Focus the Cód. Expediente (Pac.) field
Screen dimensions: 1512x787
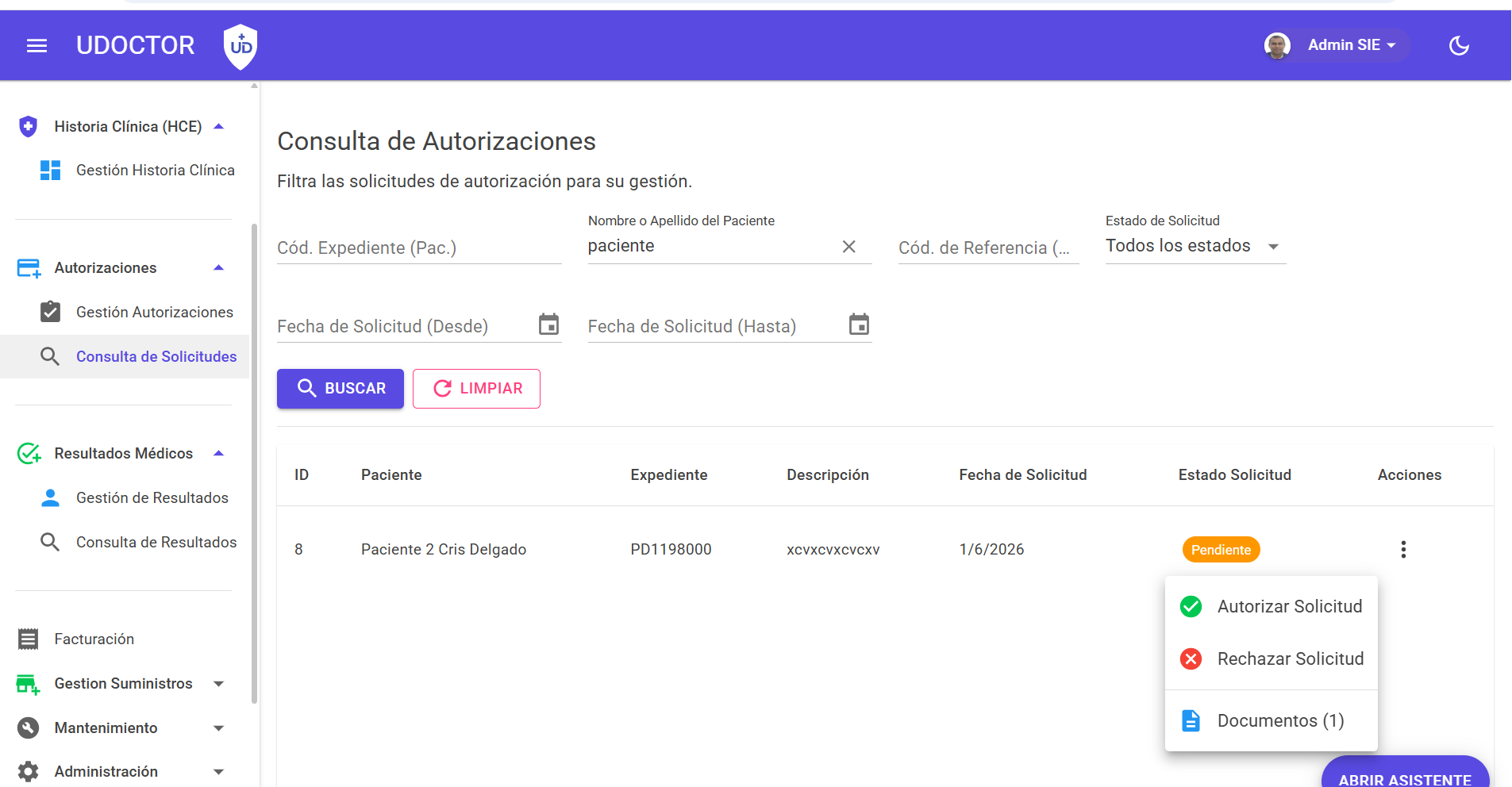tap(419, 248)
